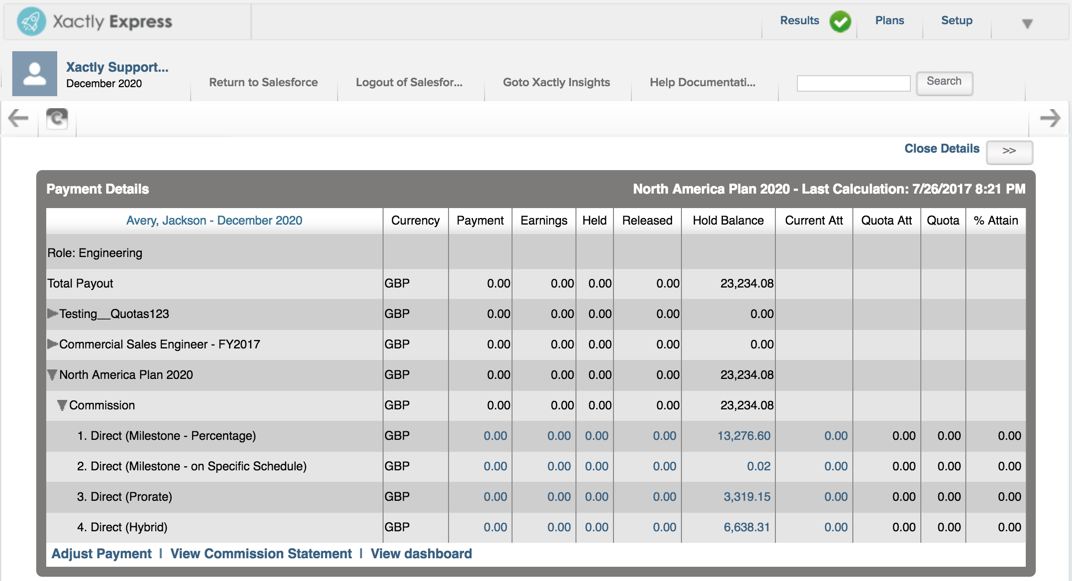Click the >> collapse details button
This screenshot has width=1072, height=581.
point(1009,151)
